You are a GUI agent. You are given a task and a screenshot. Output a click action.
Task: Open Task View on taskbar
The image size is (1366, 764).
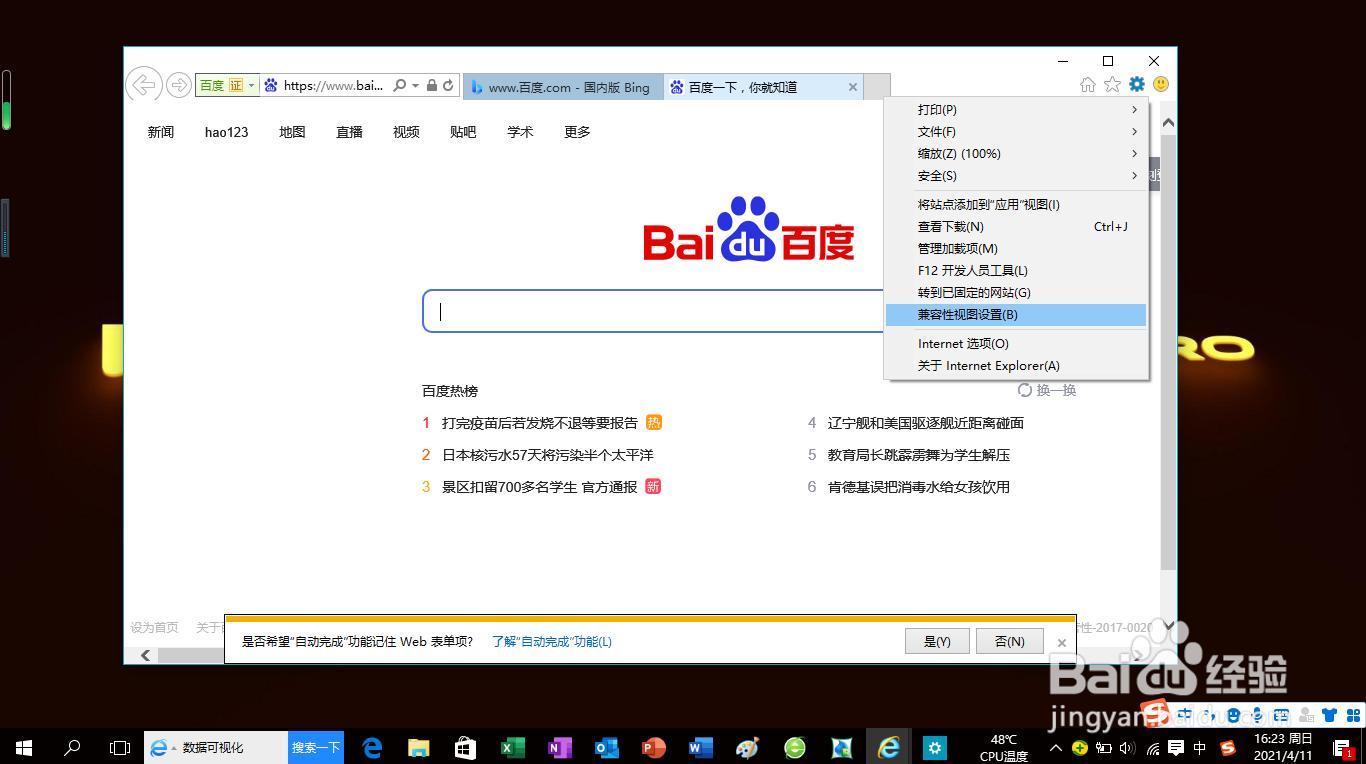tap(119, 747)
